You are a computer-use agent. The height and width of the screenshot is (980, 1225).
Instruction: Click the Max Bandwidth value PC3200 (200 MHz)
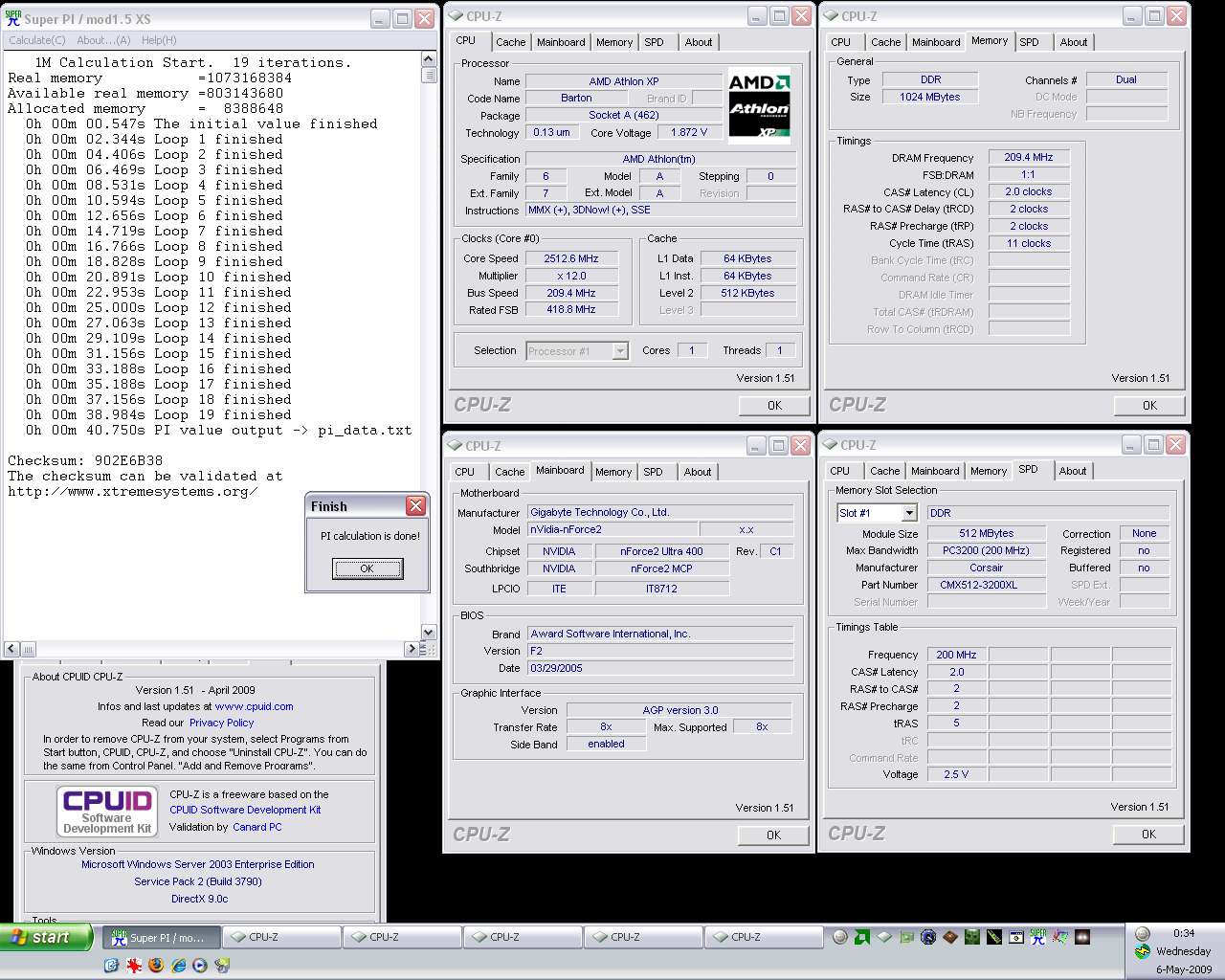(x=986, y=550)
